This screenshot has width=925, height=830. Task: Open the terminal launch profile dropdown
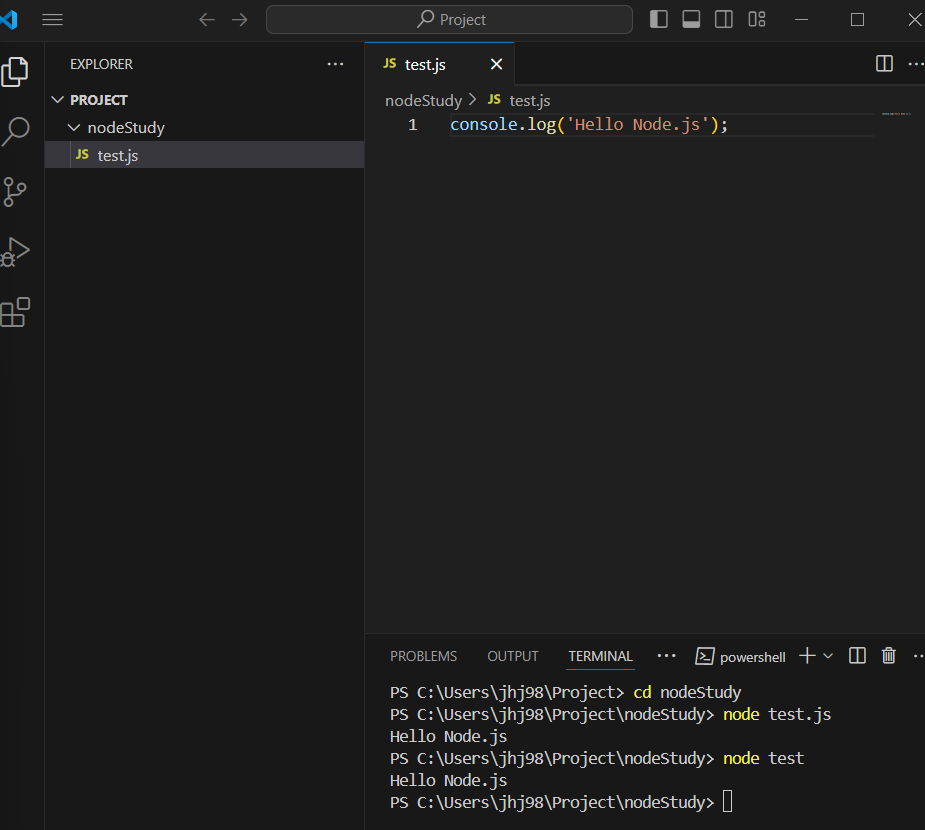(x=827, y=655)
